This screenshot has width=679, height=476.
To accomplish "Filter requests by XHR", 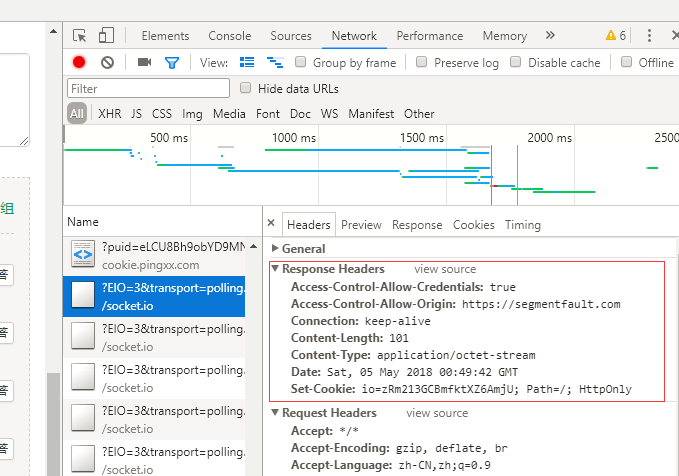I will coord(110,113).
